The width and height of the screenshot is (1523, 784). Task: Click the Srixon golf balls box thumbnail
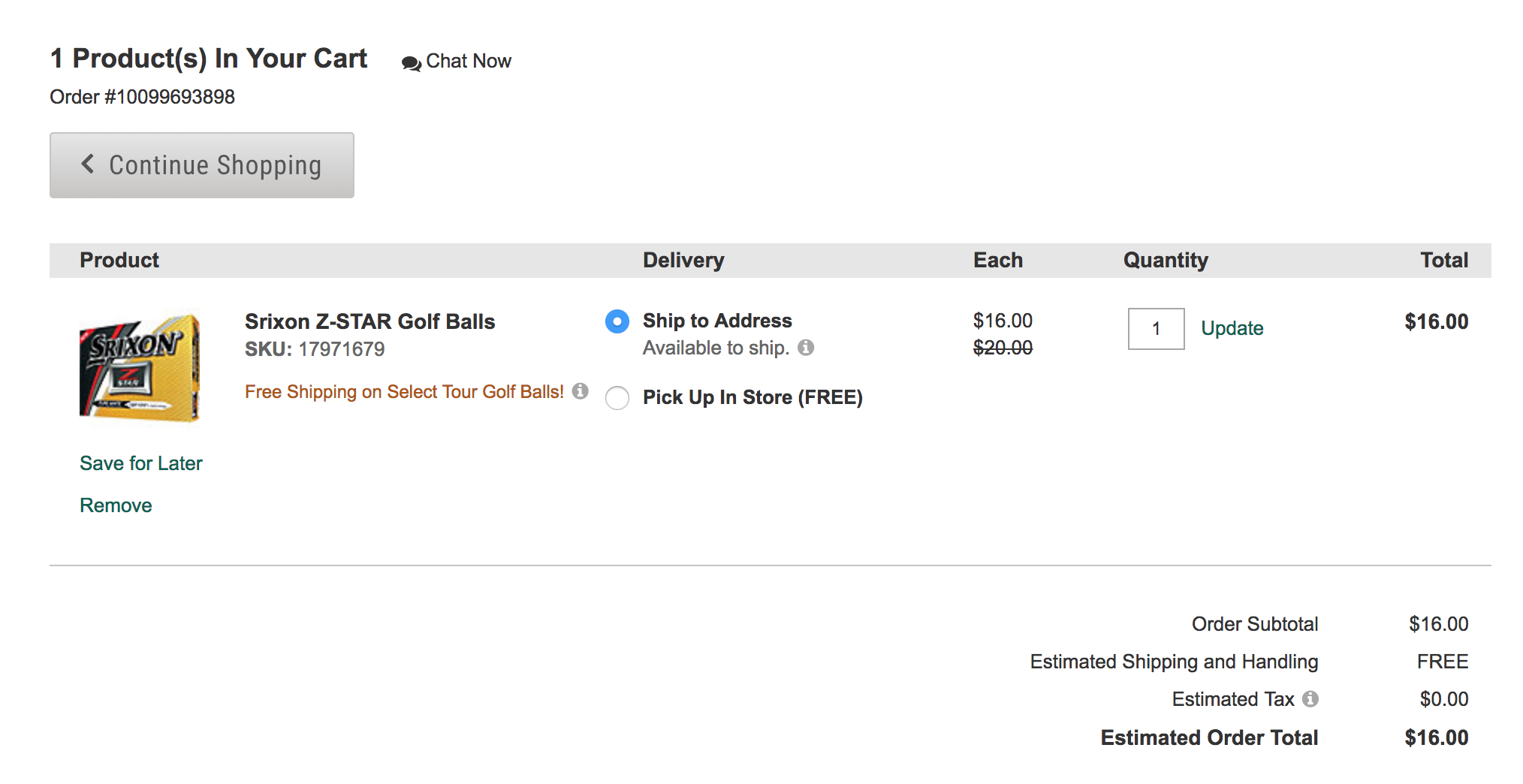(x=140, y=367)
